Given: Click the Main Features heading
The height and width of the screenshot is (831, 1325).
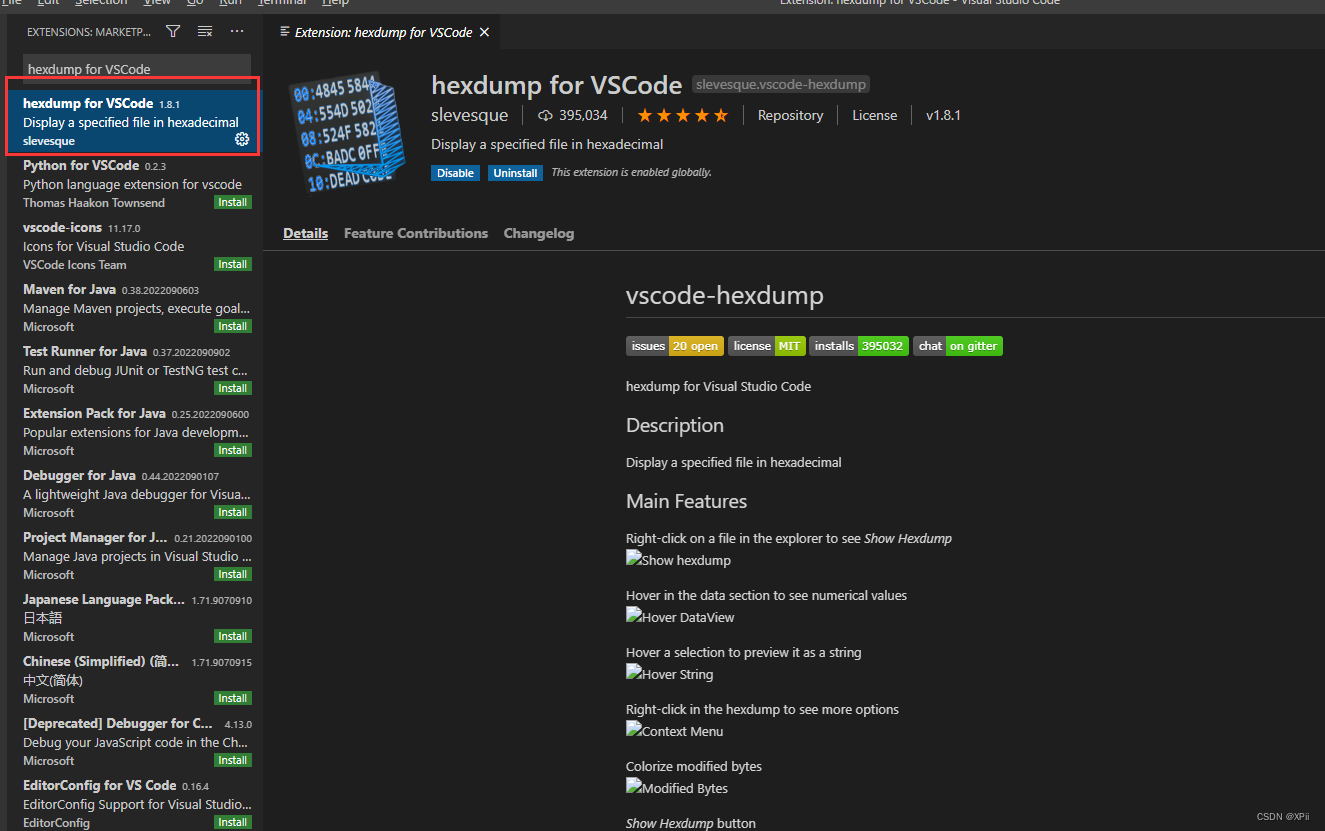Looking at the screenshot, I should click(687, 501).
